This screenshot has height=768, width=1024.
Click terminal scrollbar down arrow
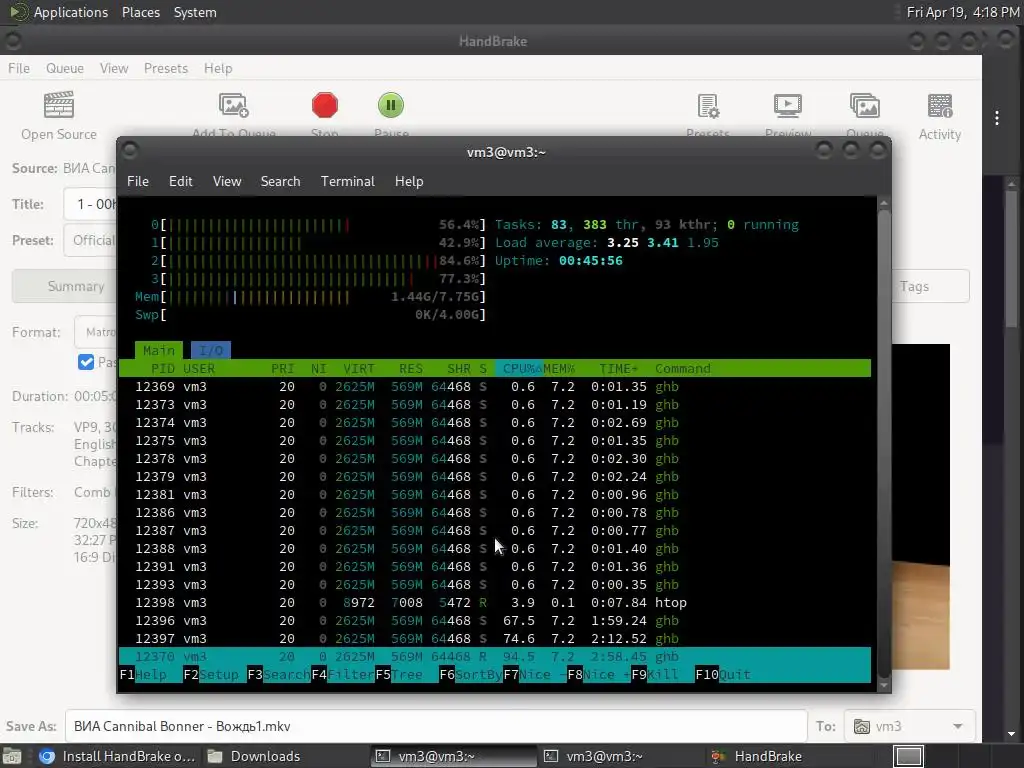coord(884,684)
